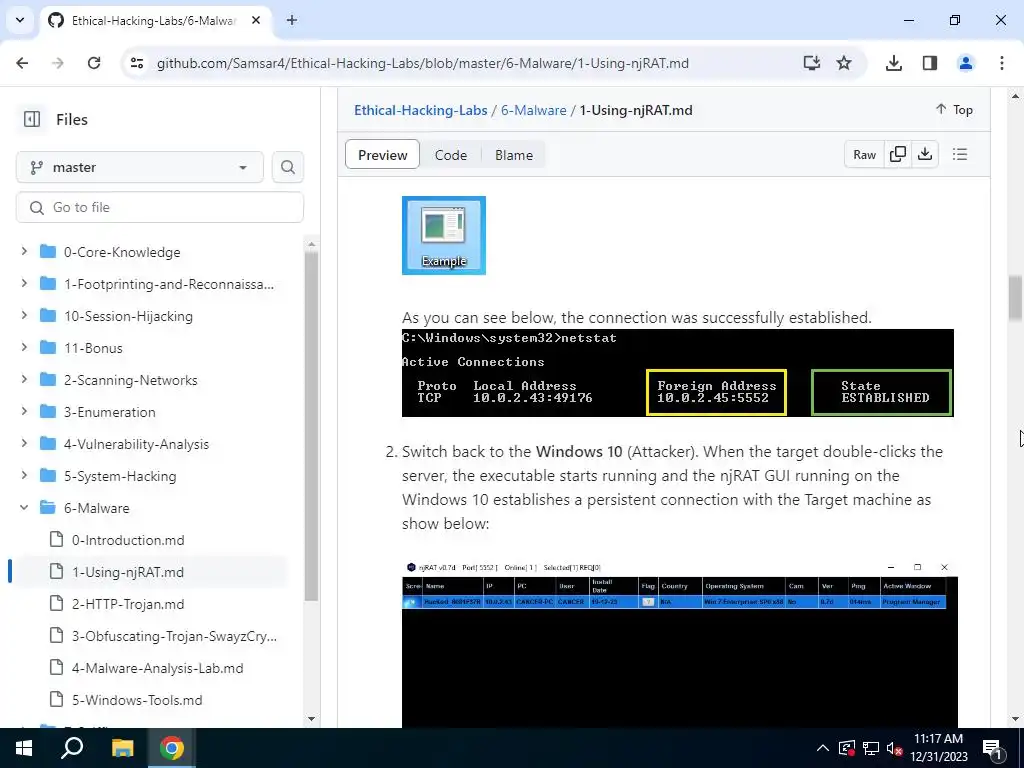The width and height of the screenshot is (1024, 768).
Task: Reload the current page
Action: (94, 63)
